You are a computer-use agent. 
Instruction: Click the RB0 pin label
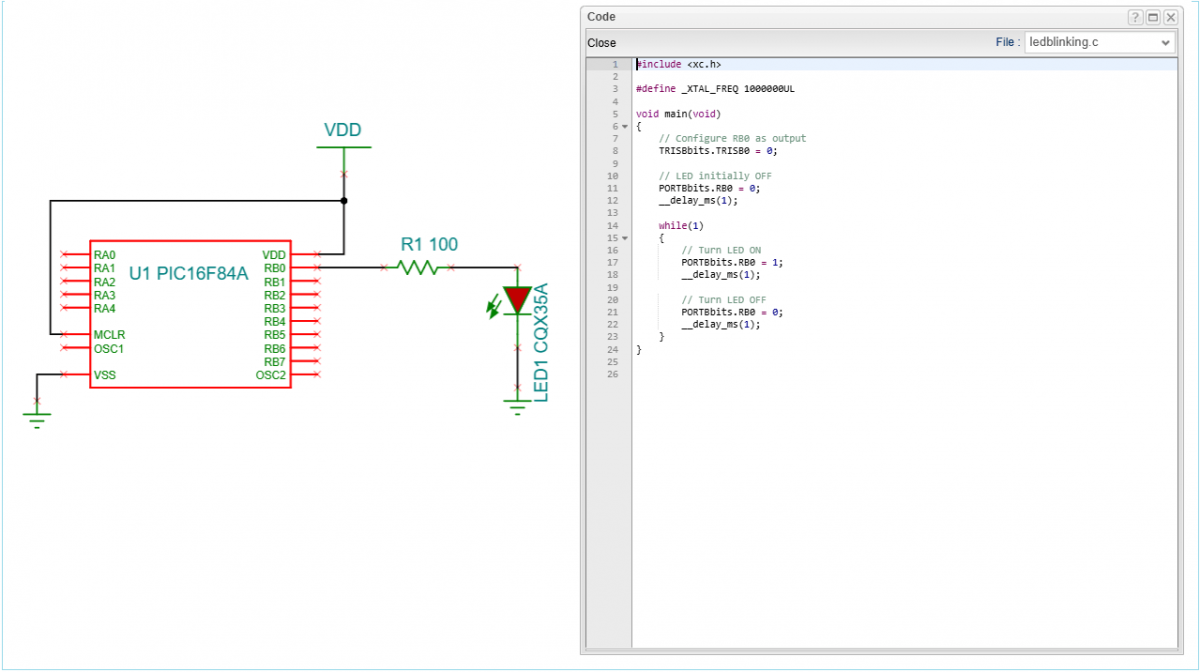(275, 268)
